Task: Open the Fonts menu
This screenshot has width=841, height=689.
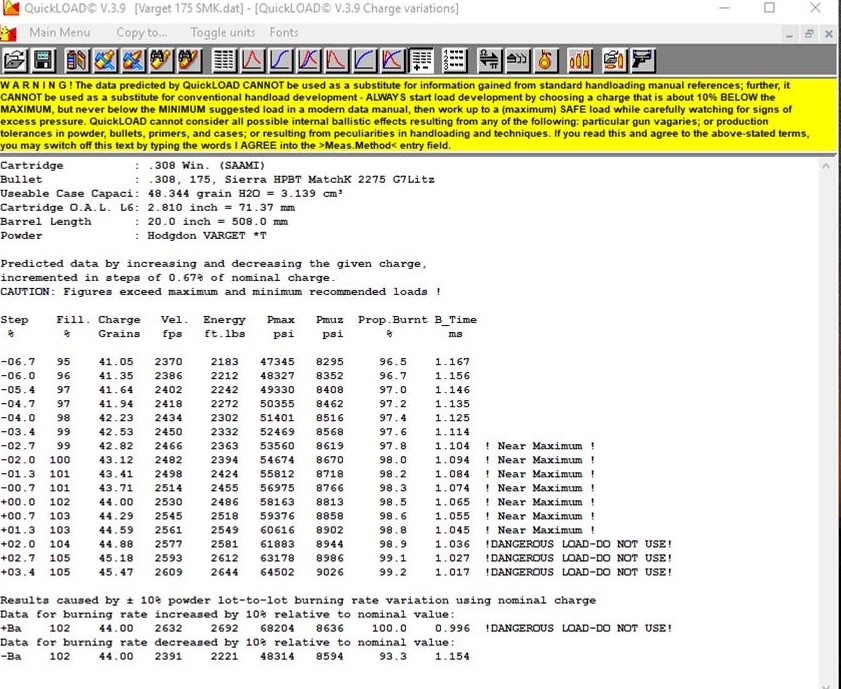Action: [284, 33]
